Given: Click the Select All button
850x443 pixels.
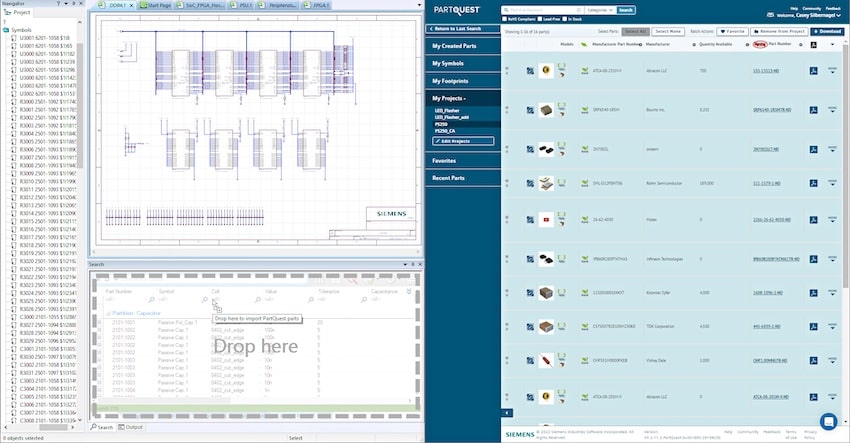Looking at the screenshot, I should [x=635, y=31].
